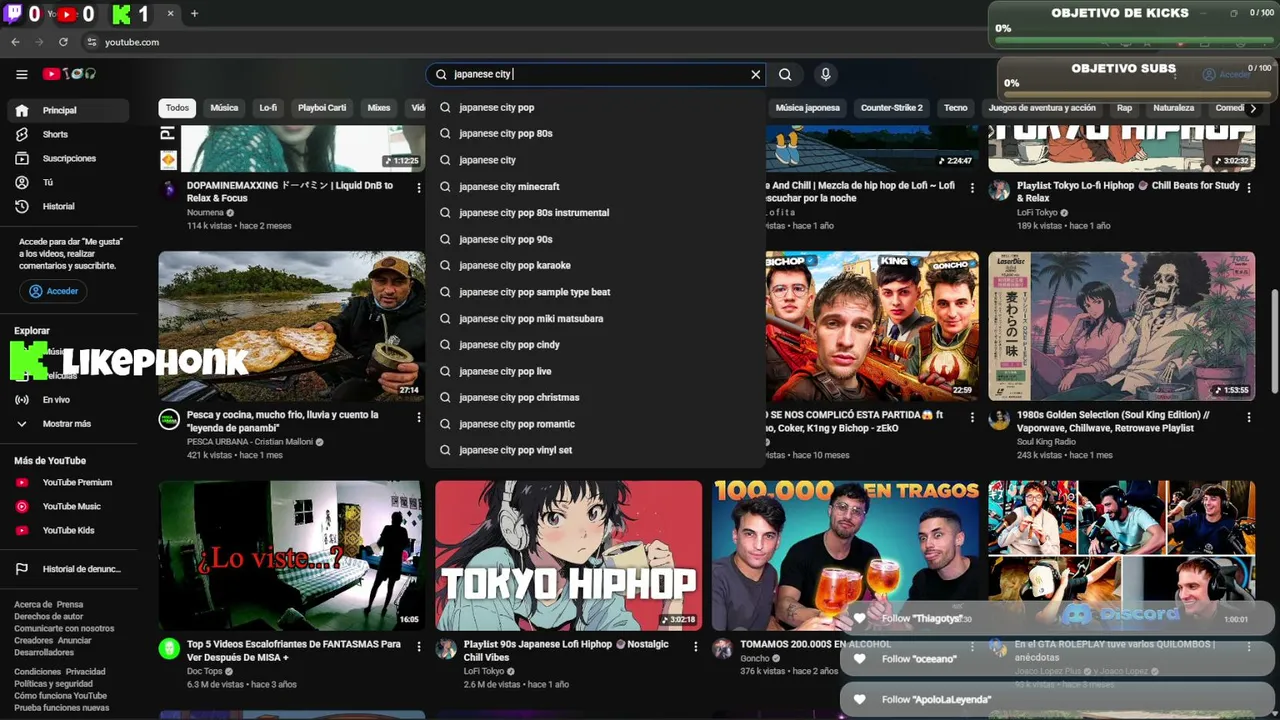
Task: Open site information icon beside youtube.com
Action: tap(91, 42)
